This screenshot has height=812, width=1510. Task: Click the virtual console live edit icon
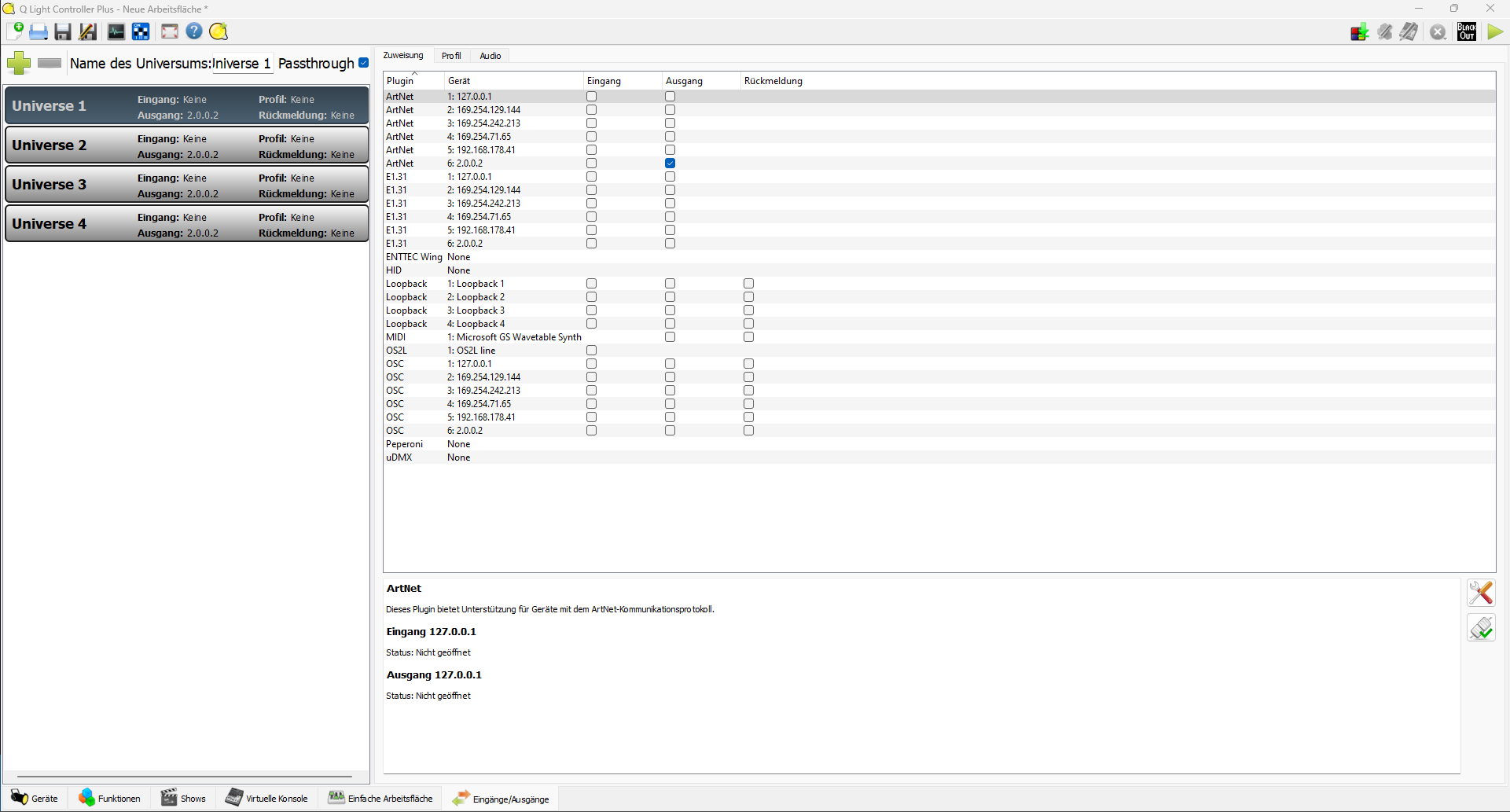[1409, 31]
